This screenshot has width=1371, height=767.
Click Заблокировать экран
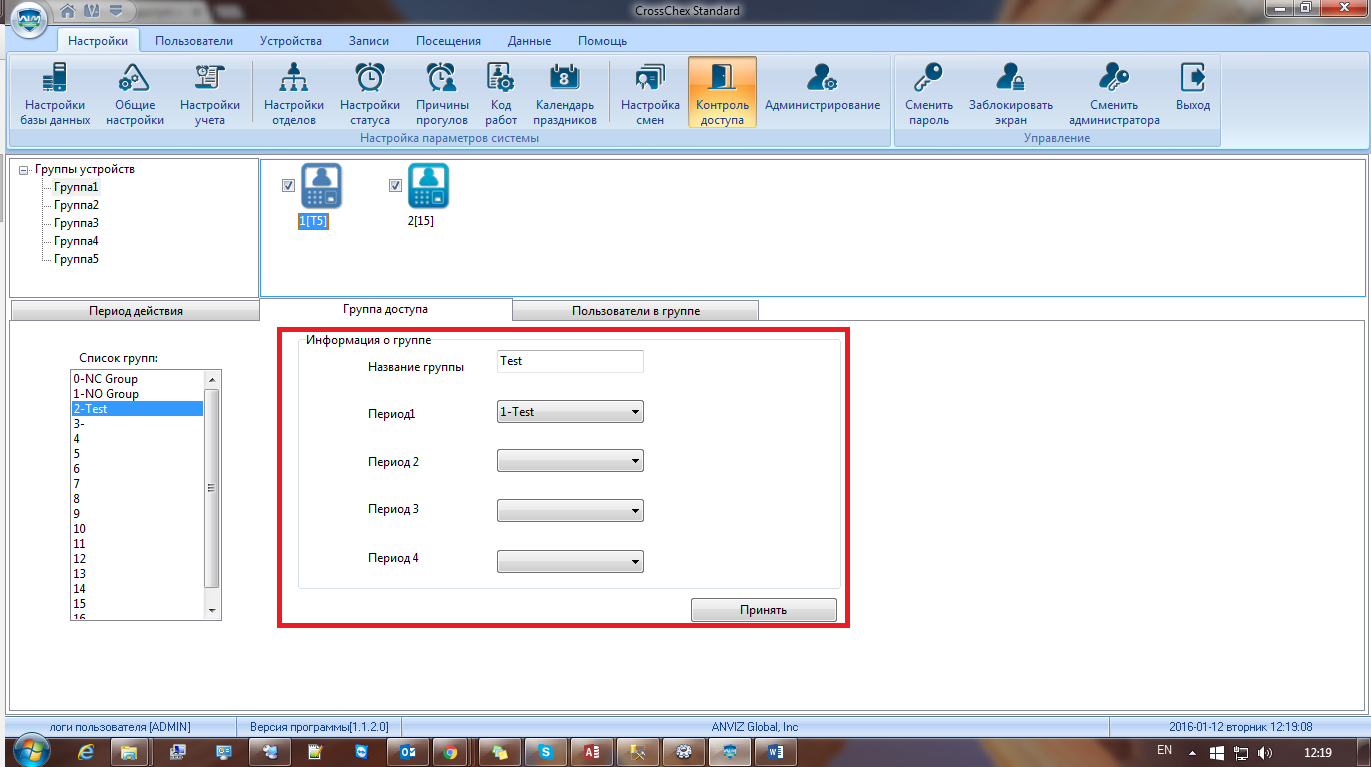click(x=1011, y=93)
